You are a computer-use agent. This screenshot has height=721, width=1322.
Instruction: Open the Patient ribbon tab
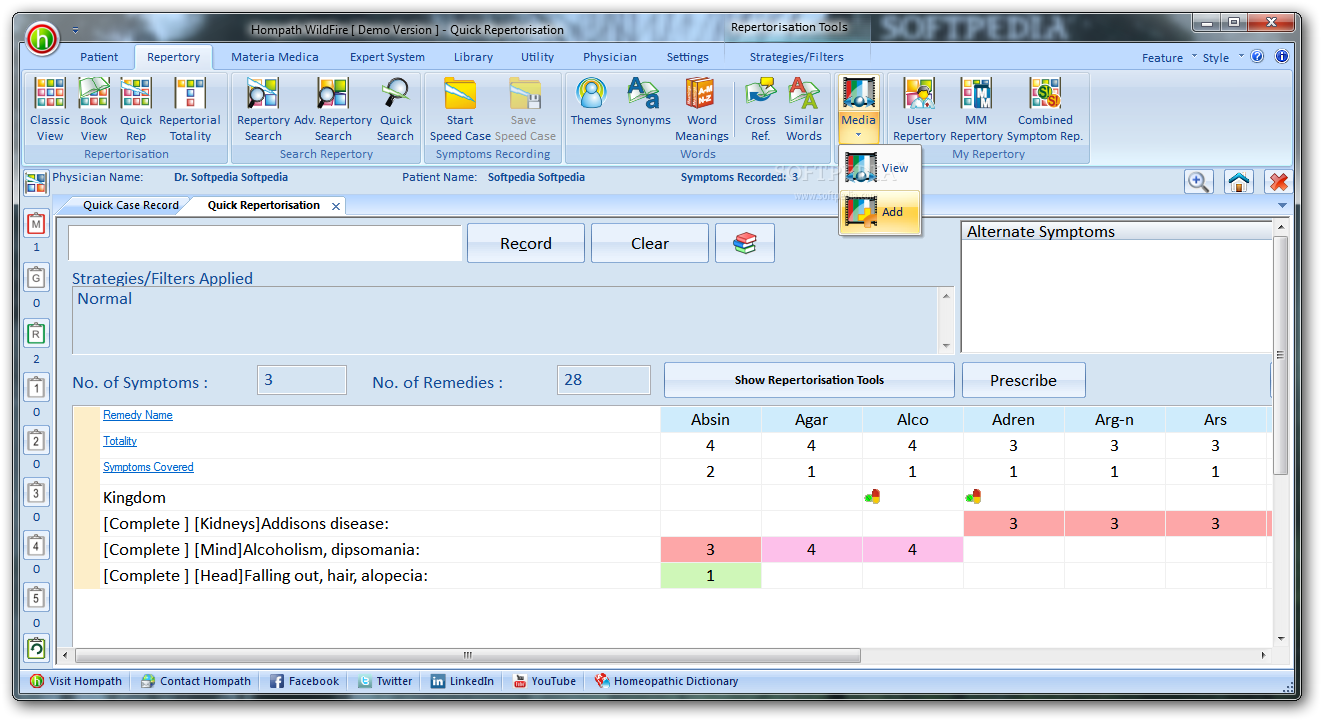(99, 57)
